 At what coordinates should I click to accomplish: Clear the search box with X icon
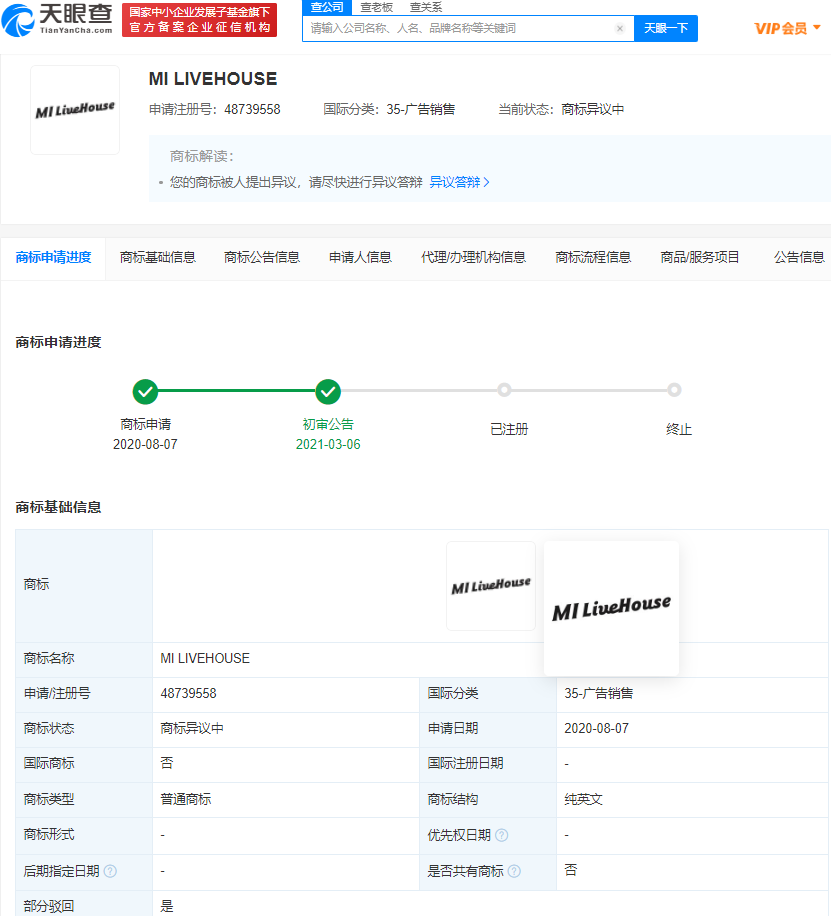(620, 28)
